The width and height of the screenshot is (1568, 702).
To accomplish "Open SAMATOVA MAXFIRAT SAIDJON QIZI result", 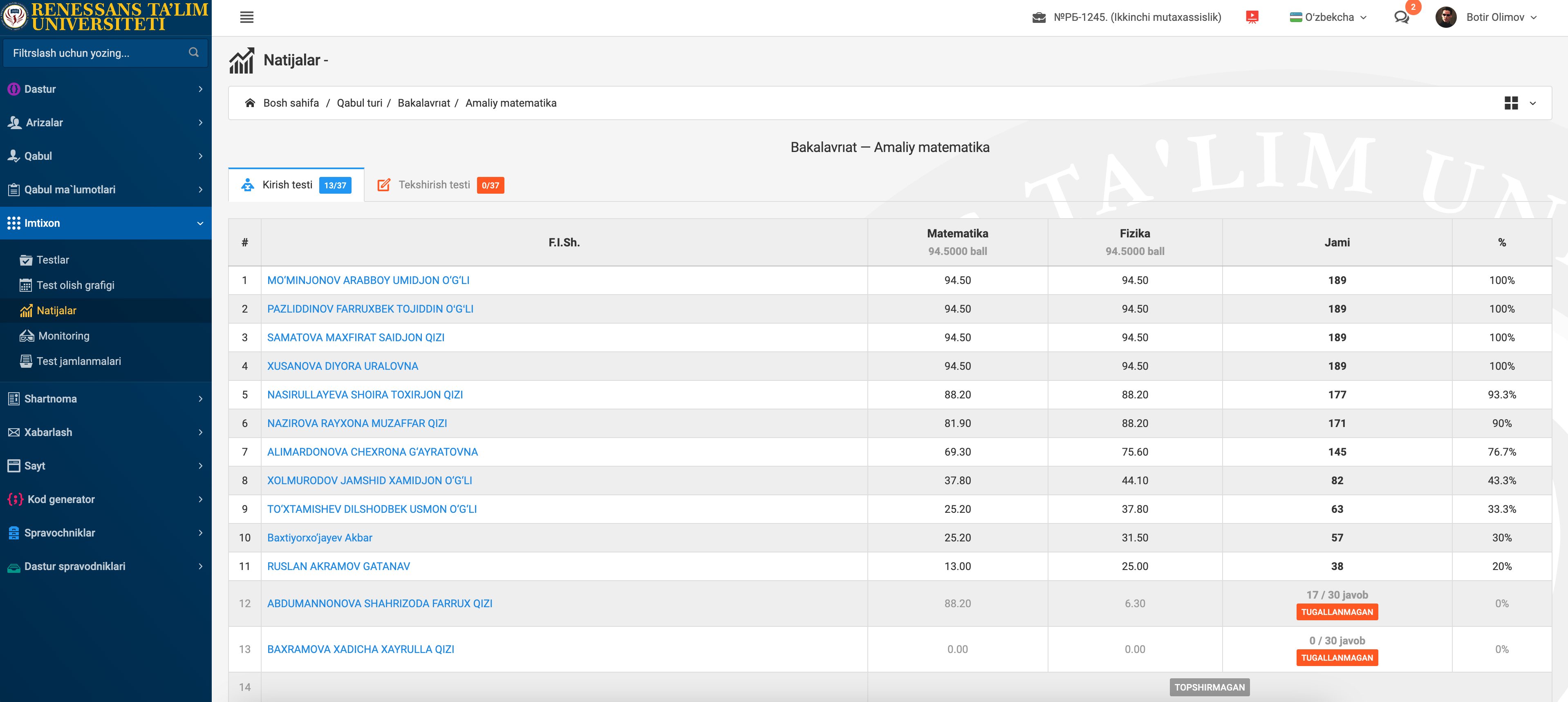I will coord(356,338).
